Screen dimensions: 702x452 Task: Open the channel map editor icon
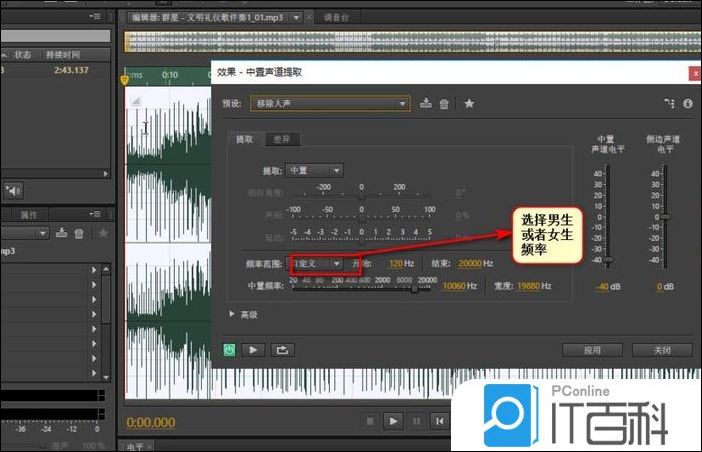(668, 103)
